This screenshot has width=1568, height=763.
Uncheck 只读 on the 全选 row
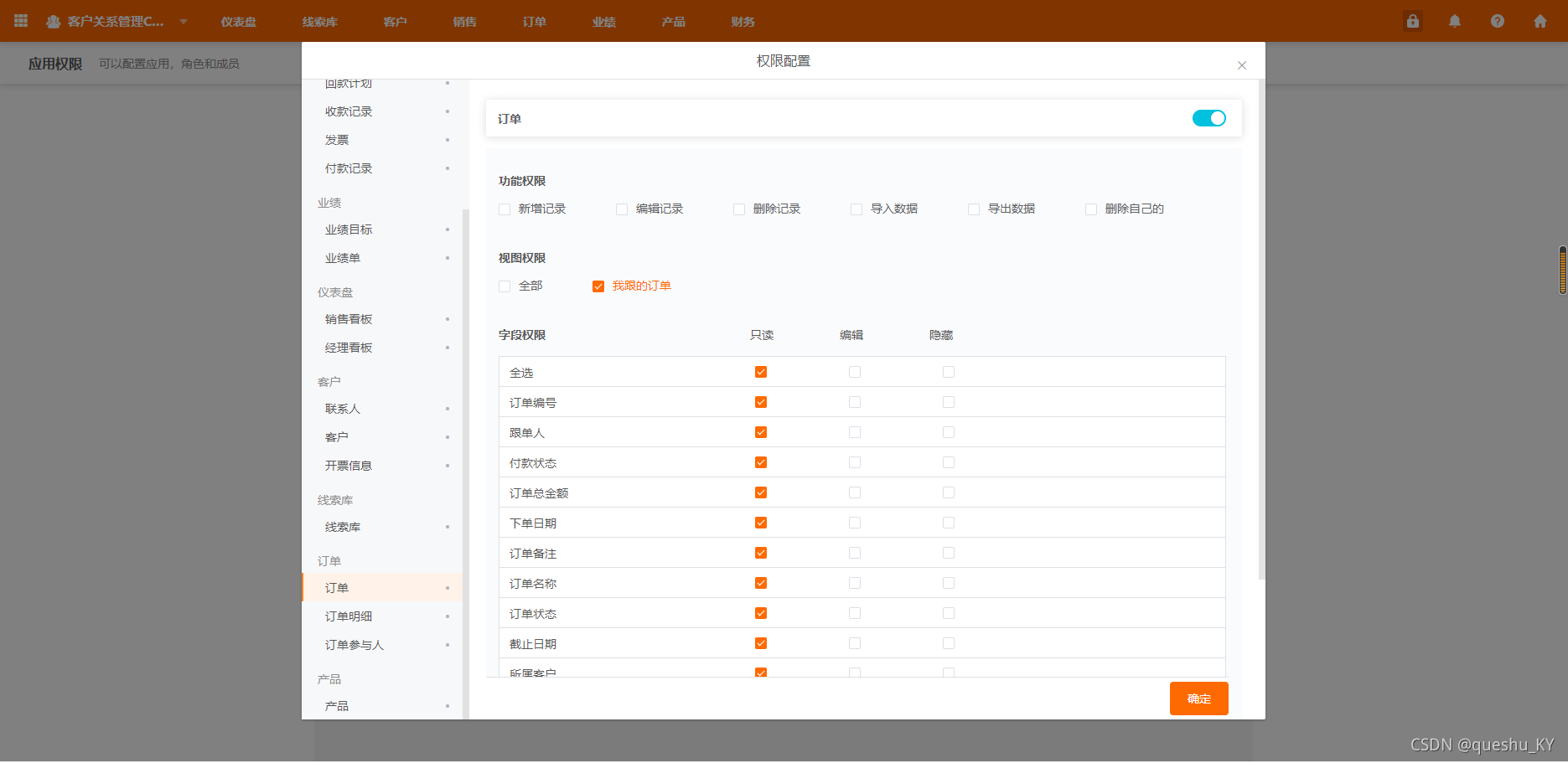(x=760, y=371)
